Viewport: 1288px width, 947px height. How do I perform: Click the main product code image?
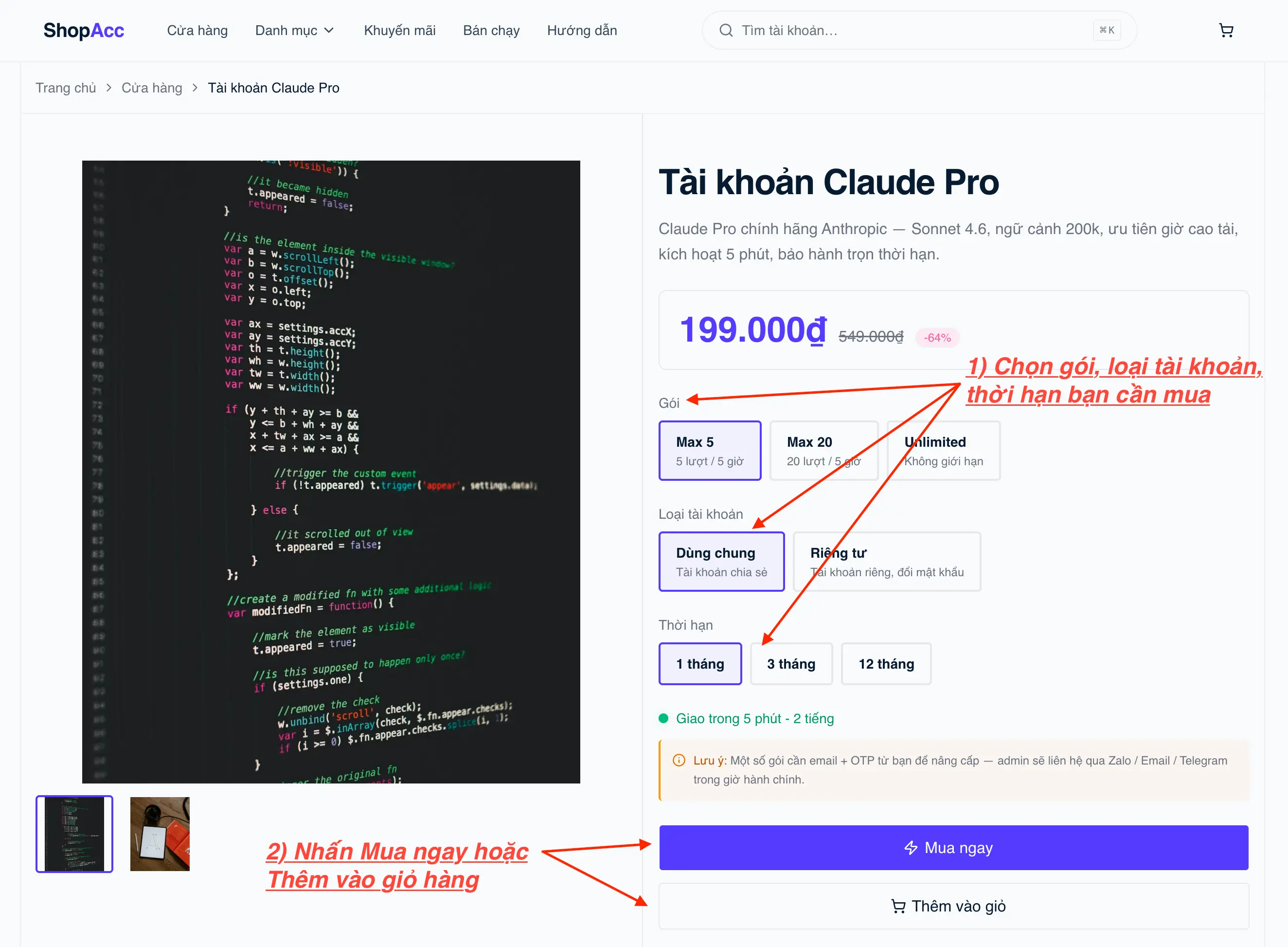[331, 472]
